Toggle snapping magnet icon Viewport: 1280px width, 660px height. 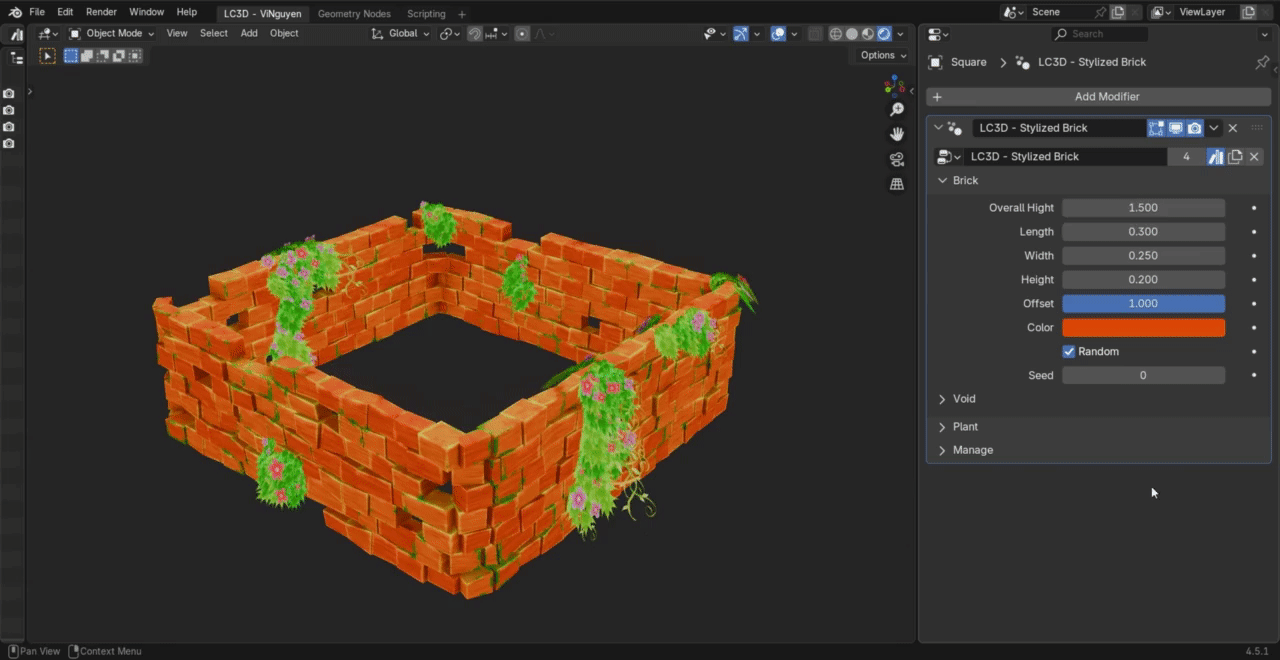(475, 34)
